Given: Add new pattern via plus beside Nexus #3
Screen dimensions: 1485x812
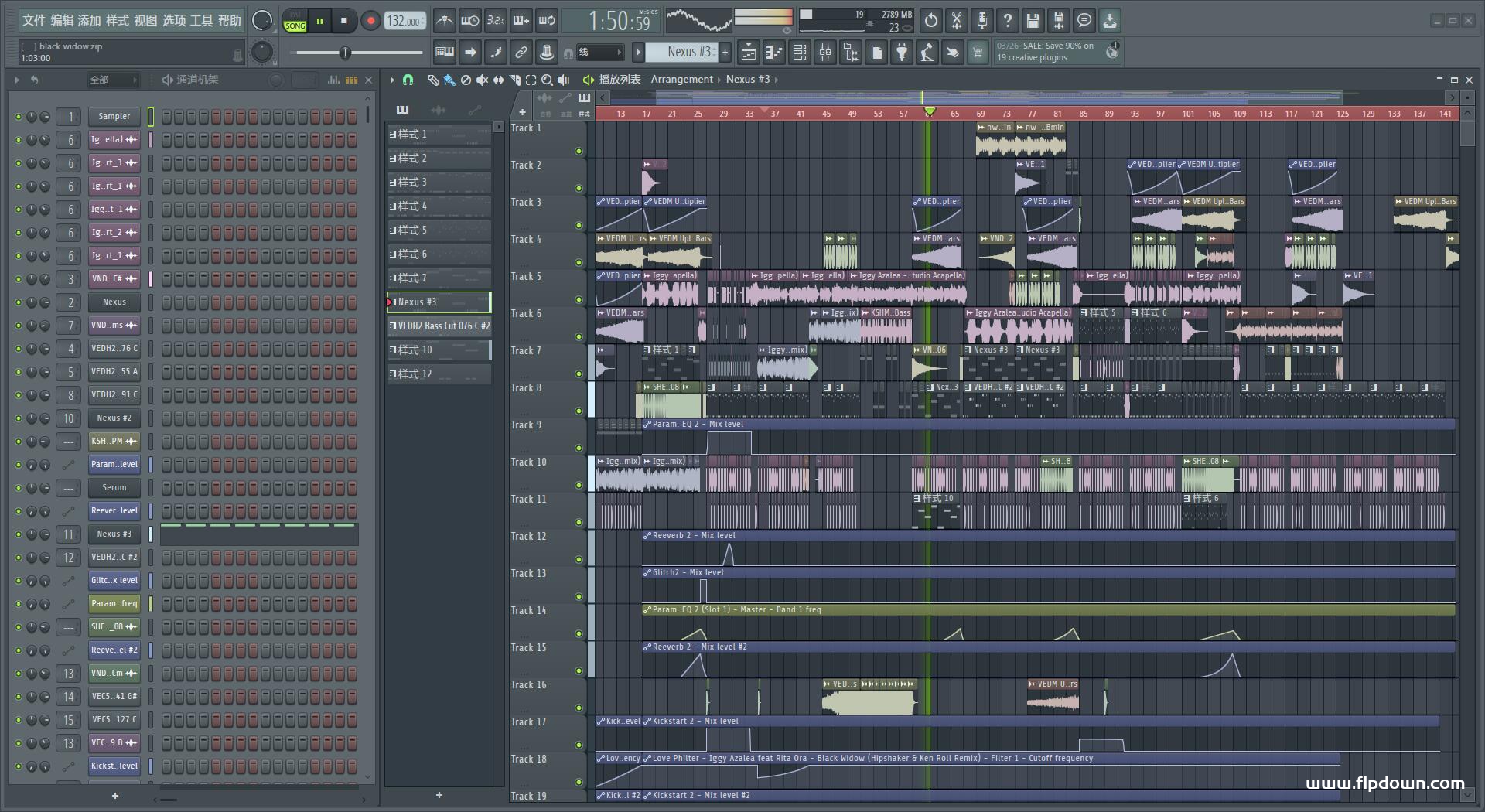Looking at the screenshot, I should pos(725,53).
